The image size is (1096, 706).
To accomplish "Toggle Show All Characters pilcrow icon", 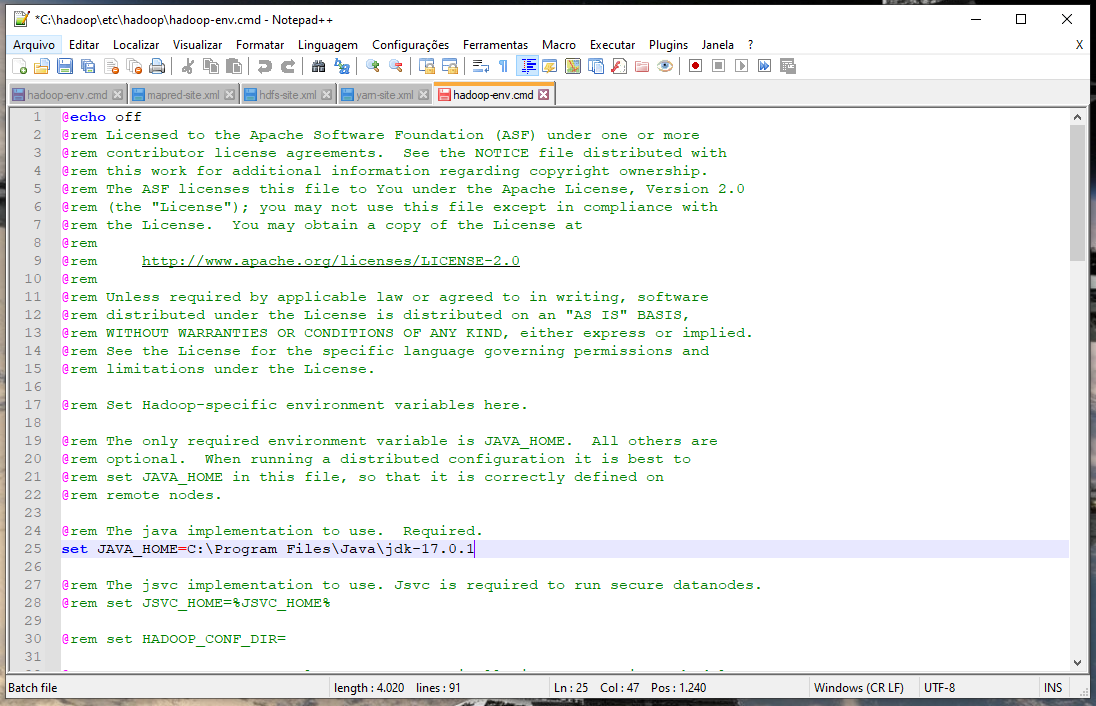I will point(503,66).
